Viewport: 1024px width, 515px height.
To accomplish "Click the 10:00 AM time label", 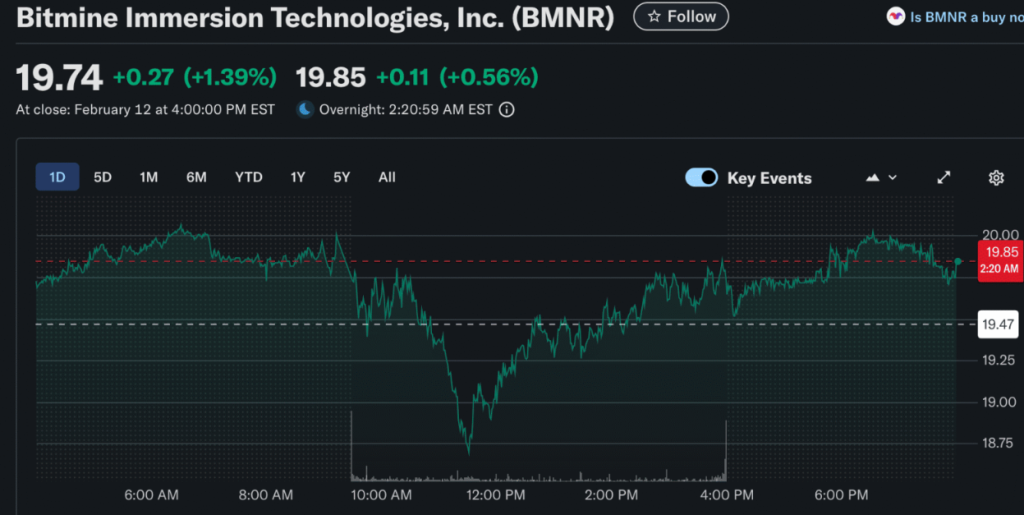I will pyautogui.click(x=381, y=495).
